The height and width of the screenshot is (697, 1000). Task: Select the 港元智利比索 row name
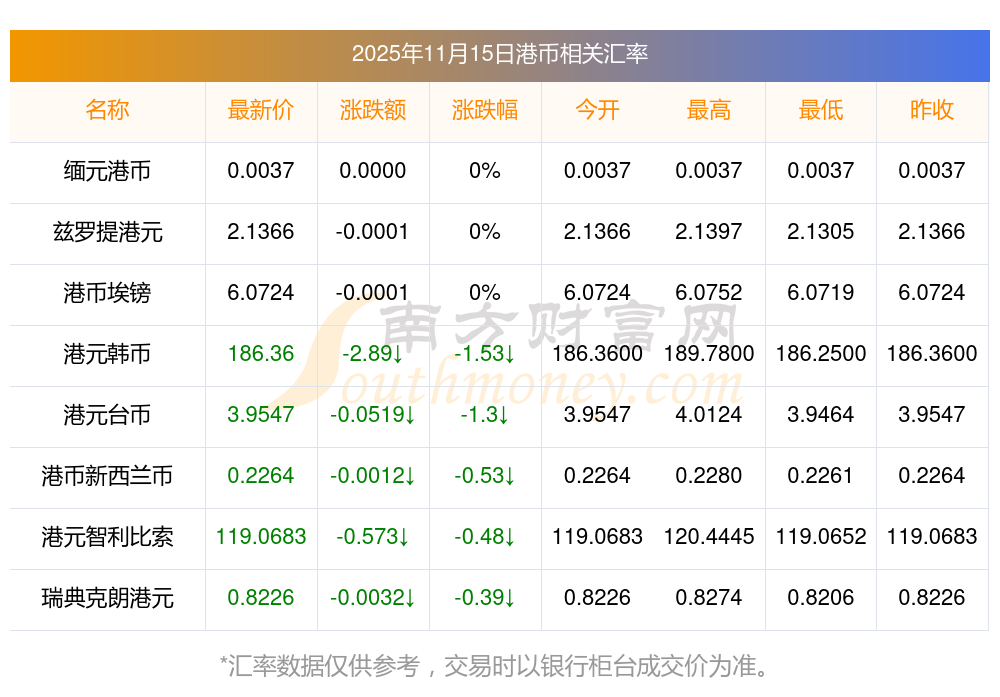pos(107,537)
